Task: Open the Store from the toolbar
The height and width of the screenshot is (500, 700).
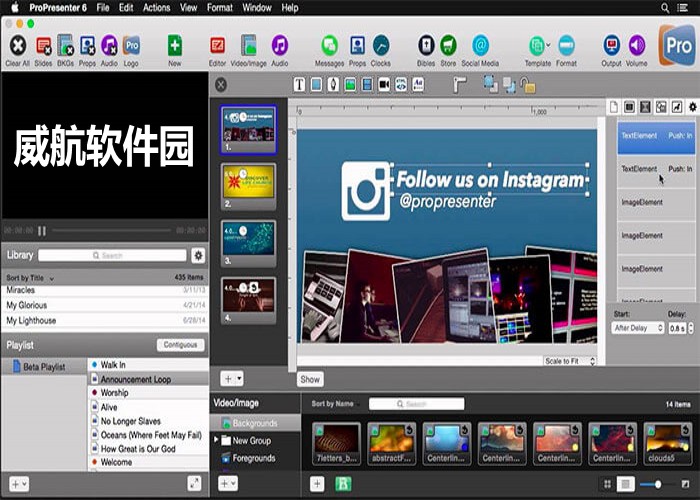Action: (x=449, y=45)
